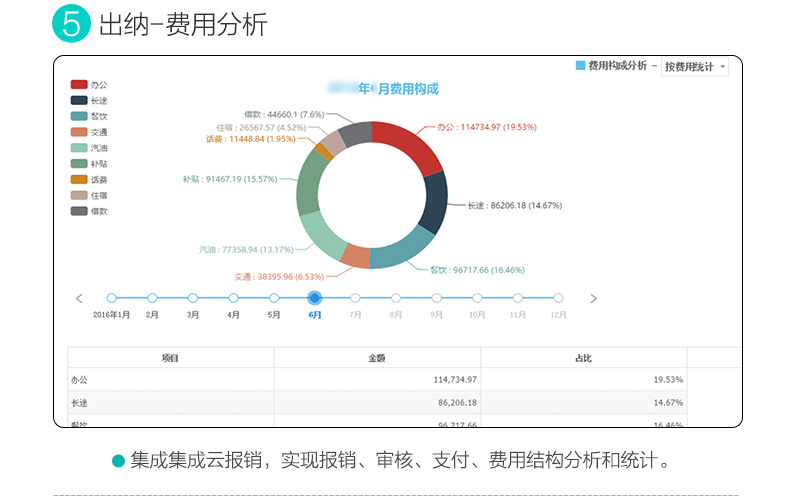The height and width of the screenshot is (501, 790).
Task: Click the 补贴 legend color swatch
Action: (x=79, y=163)
